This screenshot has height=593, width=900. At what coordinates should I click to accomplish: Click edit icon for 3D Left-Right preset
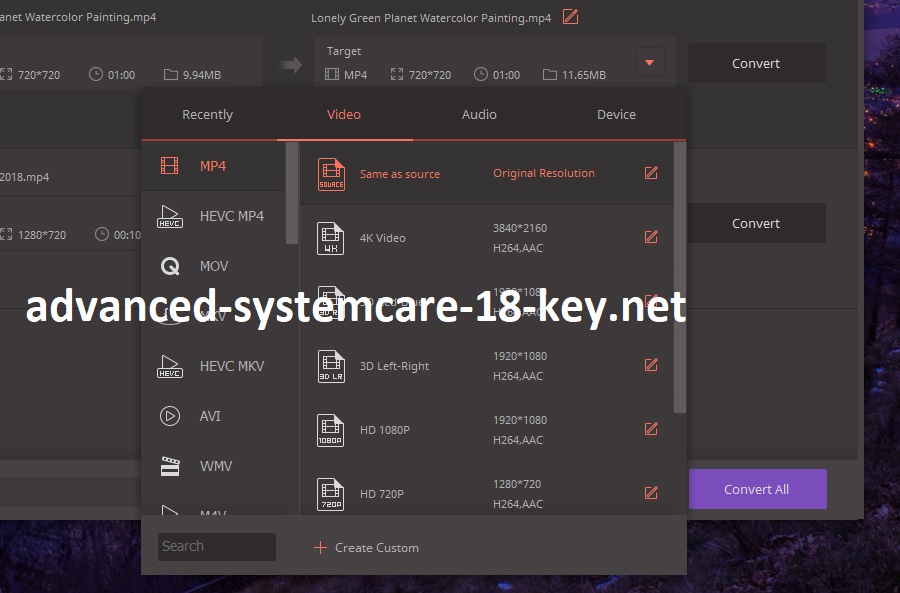click(x=651, y=365)
